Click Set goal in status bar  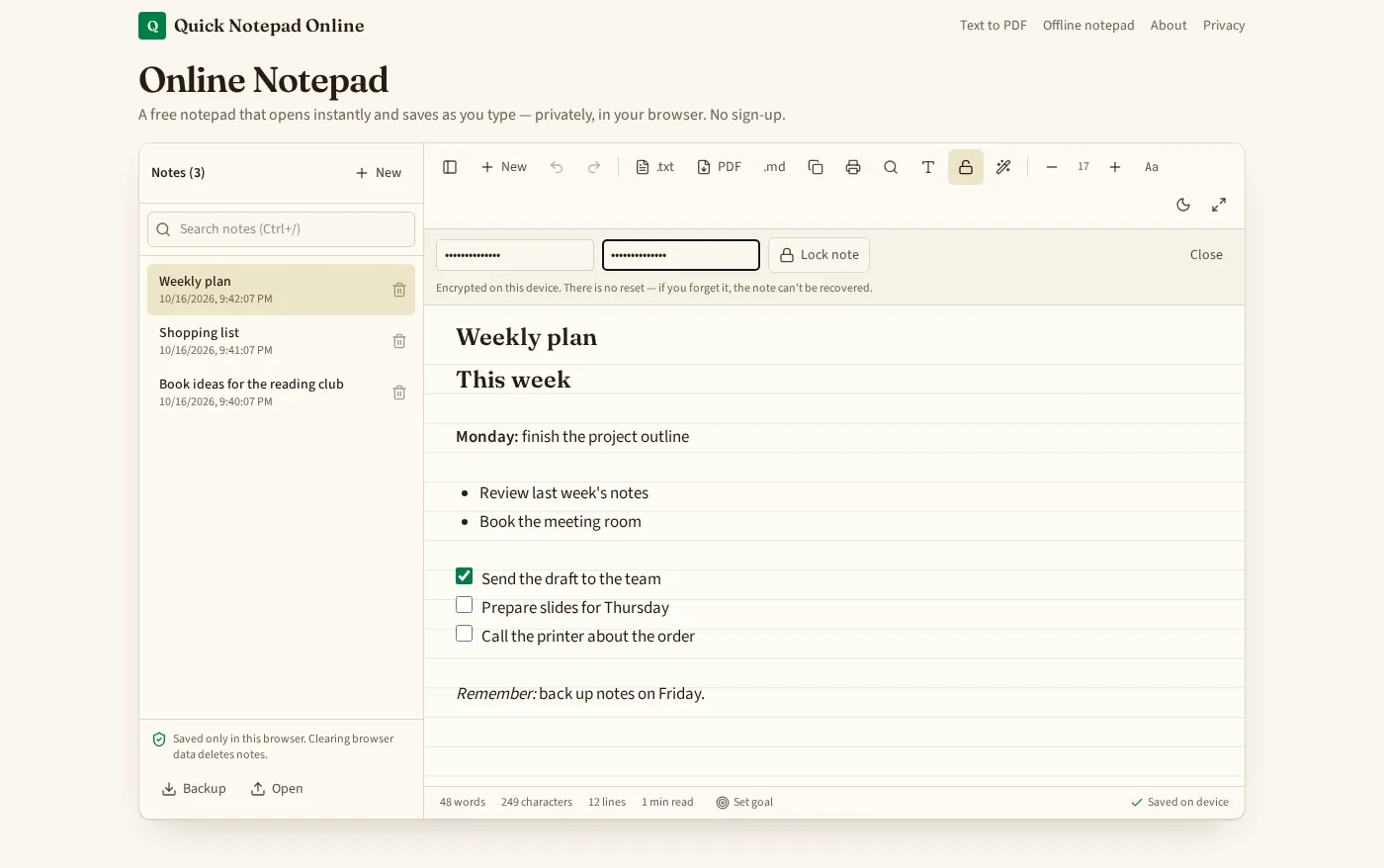(744, 803)
